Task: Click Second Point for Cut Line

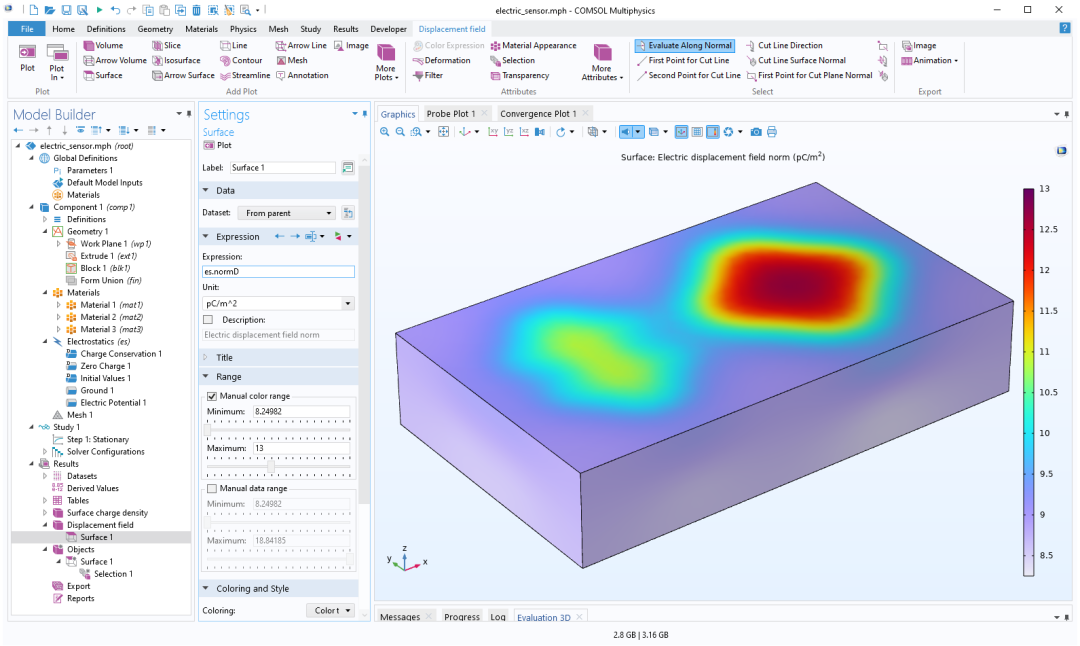Action: point(688,76)
